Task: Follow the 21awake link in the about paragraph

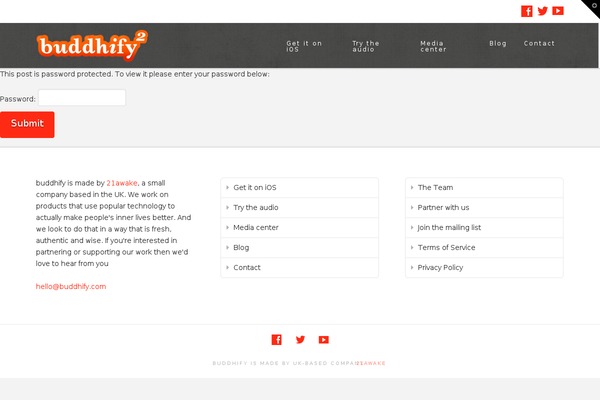Action: tap(122, 183)
